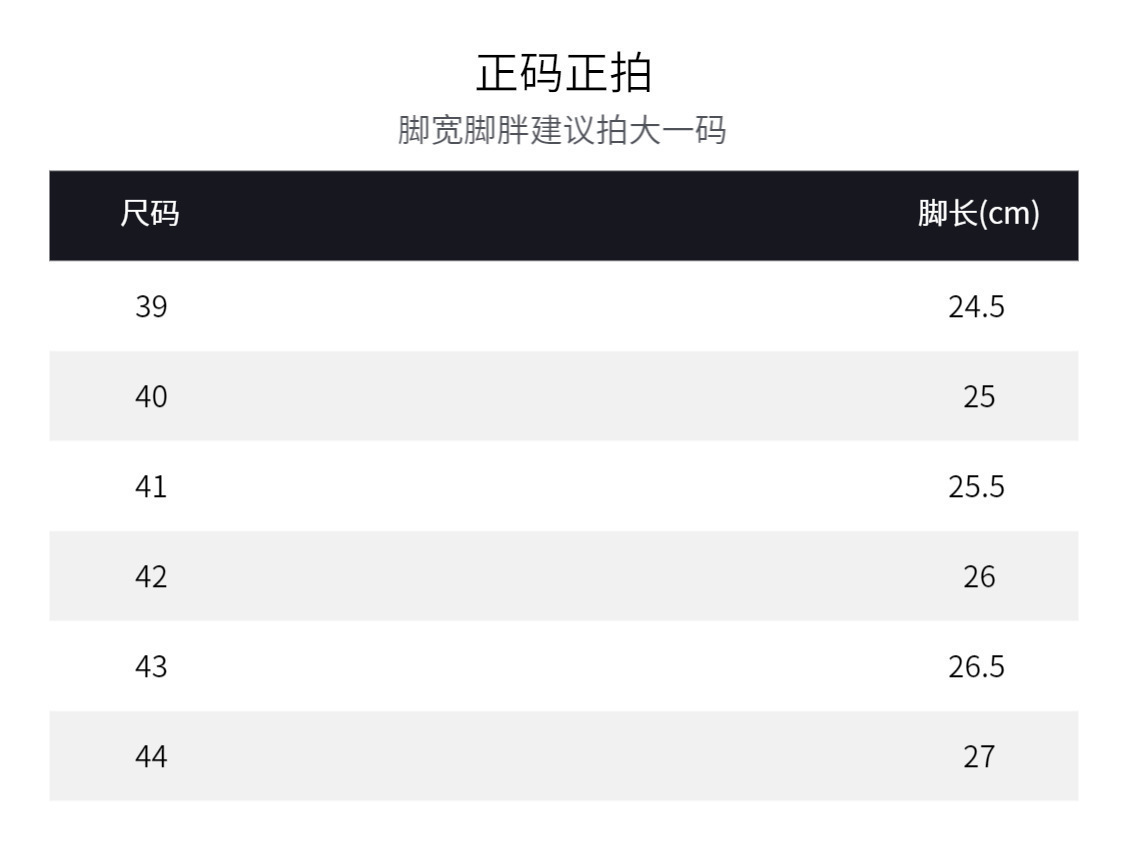Click the 25 foot length value
Image resolution: width=1125 pixels, height=847 pixels.
point(979,397)
